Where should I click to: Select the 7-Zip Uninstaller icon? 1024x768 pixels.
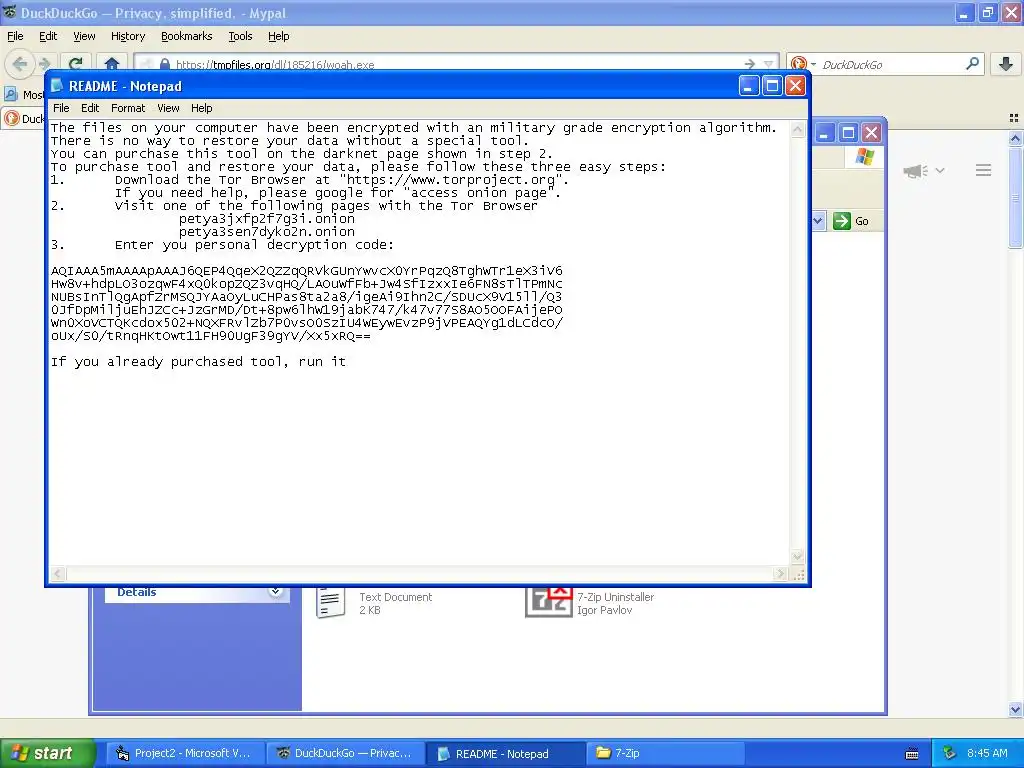pyautogui.click(x=549, y=601)
